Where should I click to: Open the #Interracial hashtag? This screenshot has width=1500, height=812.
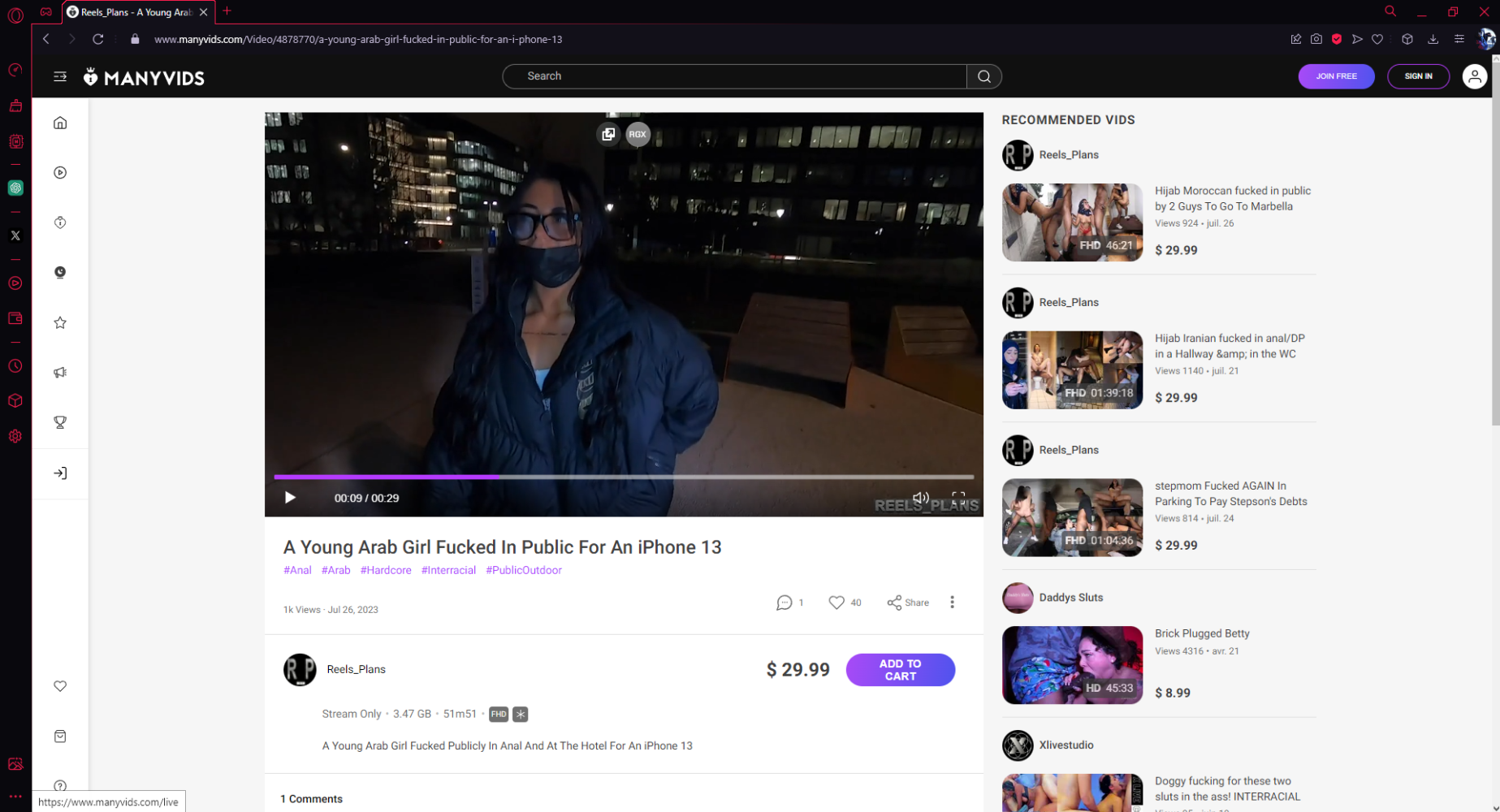[448, 570]
